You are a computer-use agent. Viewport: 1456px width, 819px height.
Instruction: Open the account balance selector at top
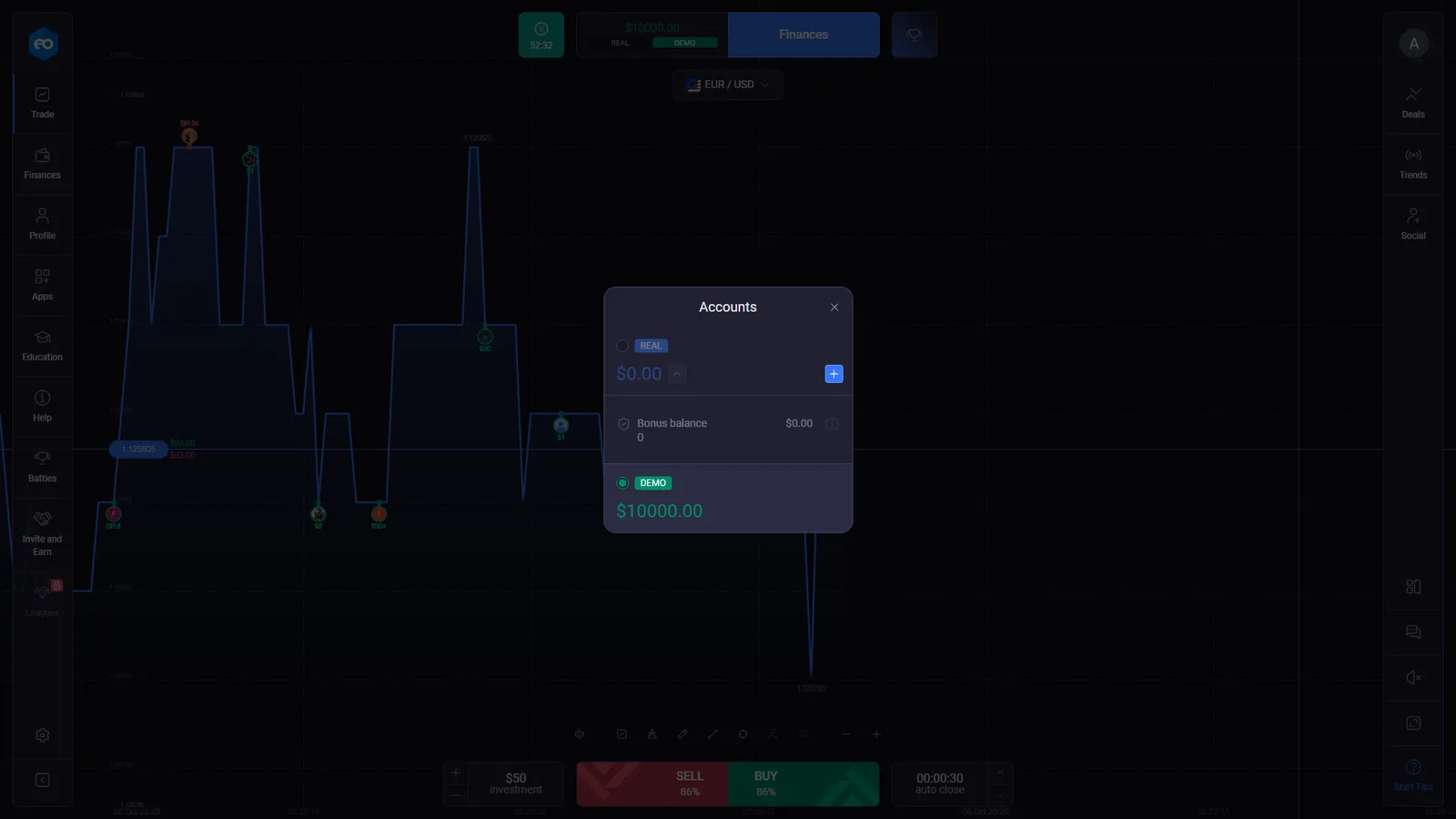(652, 35)
